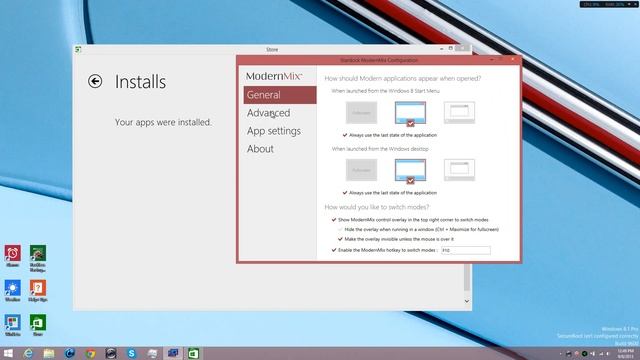This screenshot has height=360, width=640.
Task: Click the dark circular taskbar icon
Action: (111, 353)
